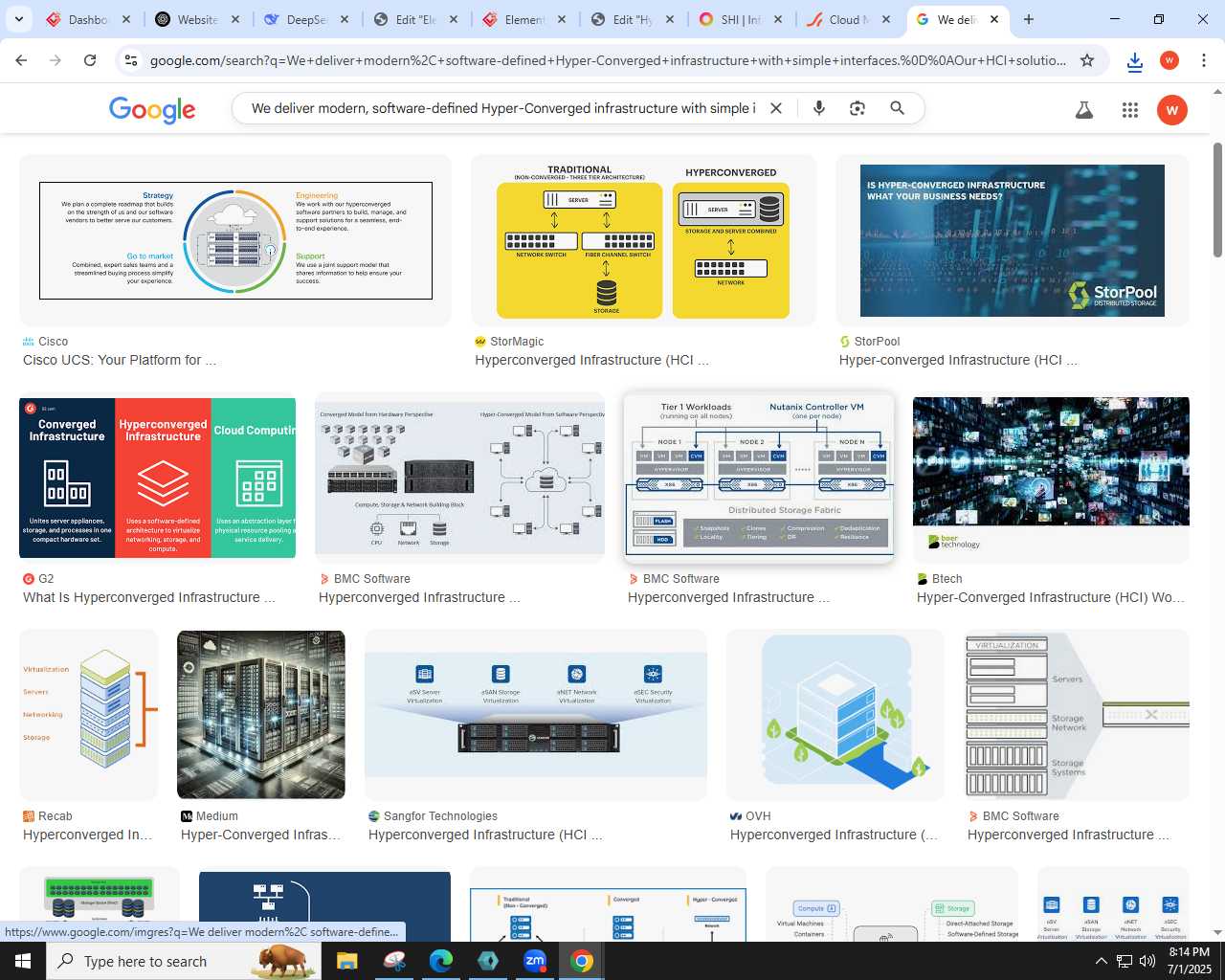Open Search Labs flask icon
Image resolution: width=1225 pixels, height=980 pixels.
click(x=1084, y=110)
